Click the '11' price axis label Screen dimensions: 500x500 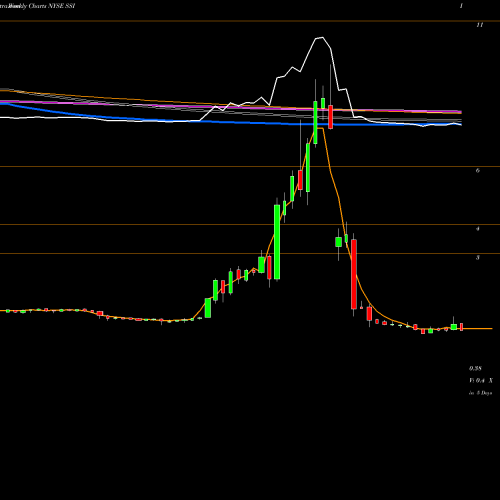pyautogui.click(x=479, y=25)
